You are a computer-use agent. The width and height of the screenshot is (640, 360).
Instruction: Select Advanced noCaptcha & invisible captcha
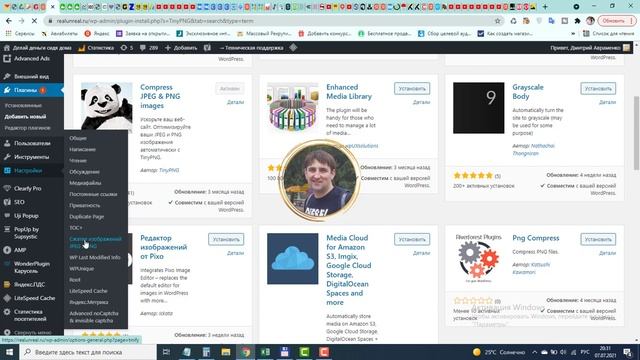[x=94, y=317]
